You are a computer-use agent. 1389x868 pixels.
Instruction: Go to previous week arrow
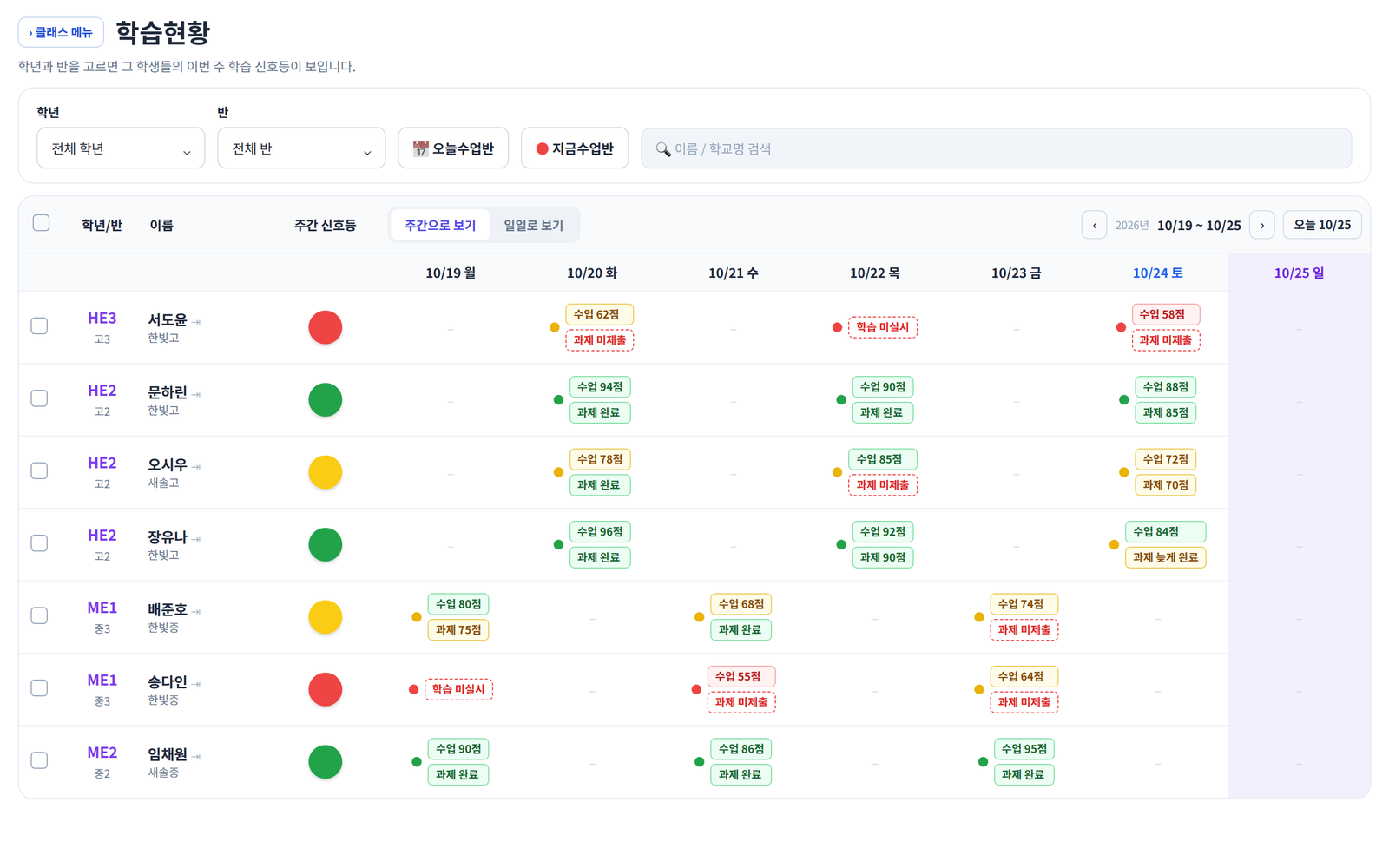coord(1094,225)
